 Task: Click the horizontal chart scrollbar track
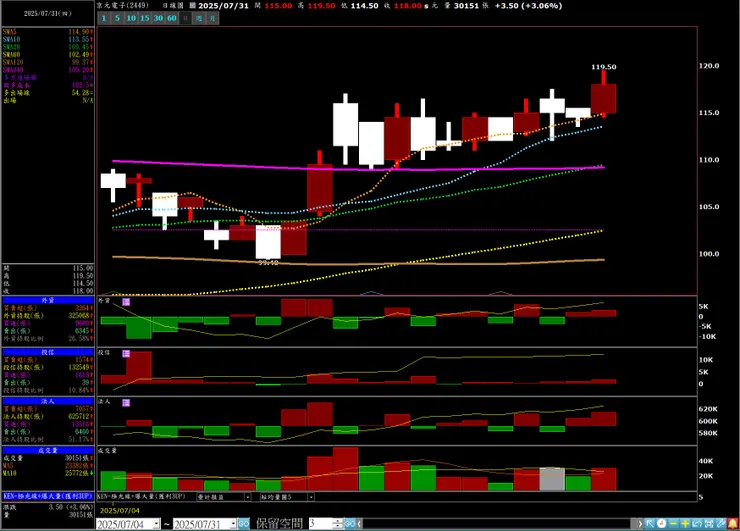(x=496, y=523)
